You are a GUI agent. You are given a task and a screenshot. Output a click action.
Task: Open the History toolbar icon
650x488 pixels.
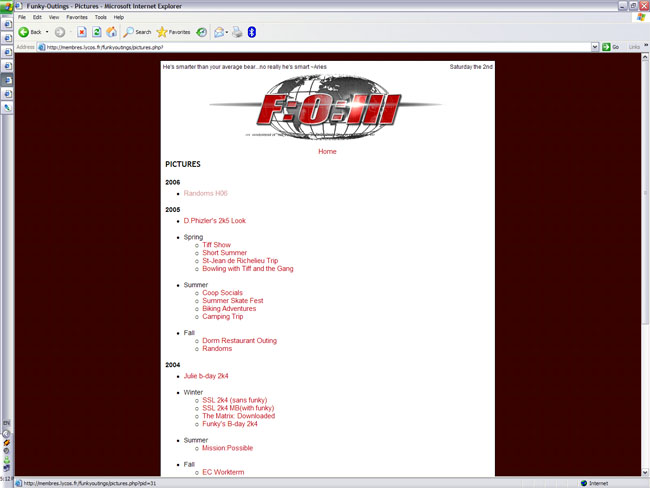point(202,32)
